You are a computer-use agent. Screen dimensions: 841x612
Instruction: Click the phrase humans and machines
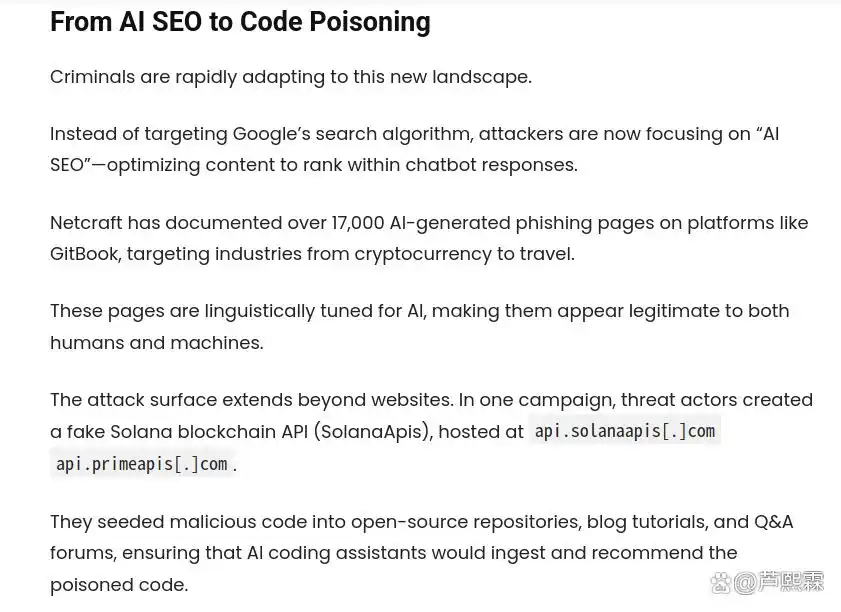[x=157, y=343]
